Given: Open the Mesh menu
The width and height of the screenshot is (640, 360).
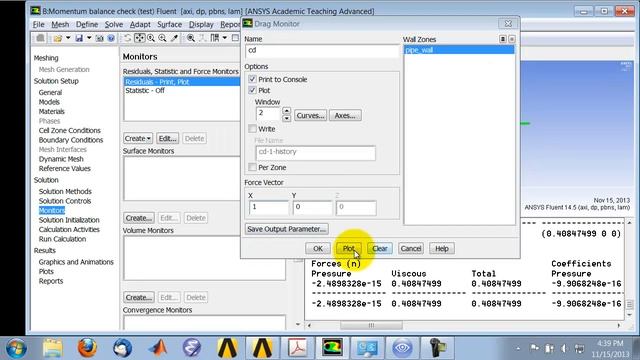Looking at the screenshot, I should pyautogui.click(x=60, y=24).
